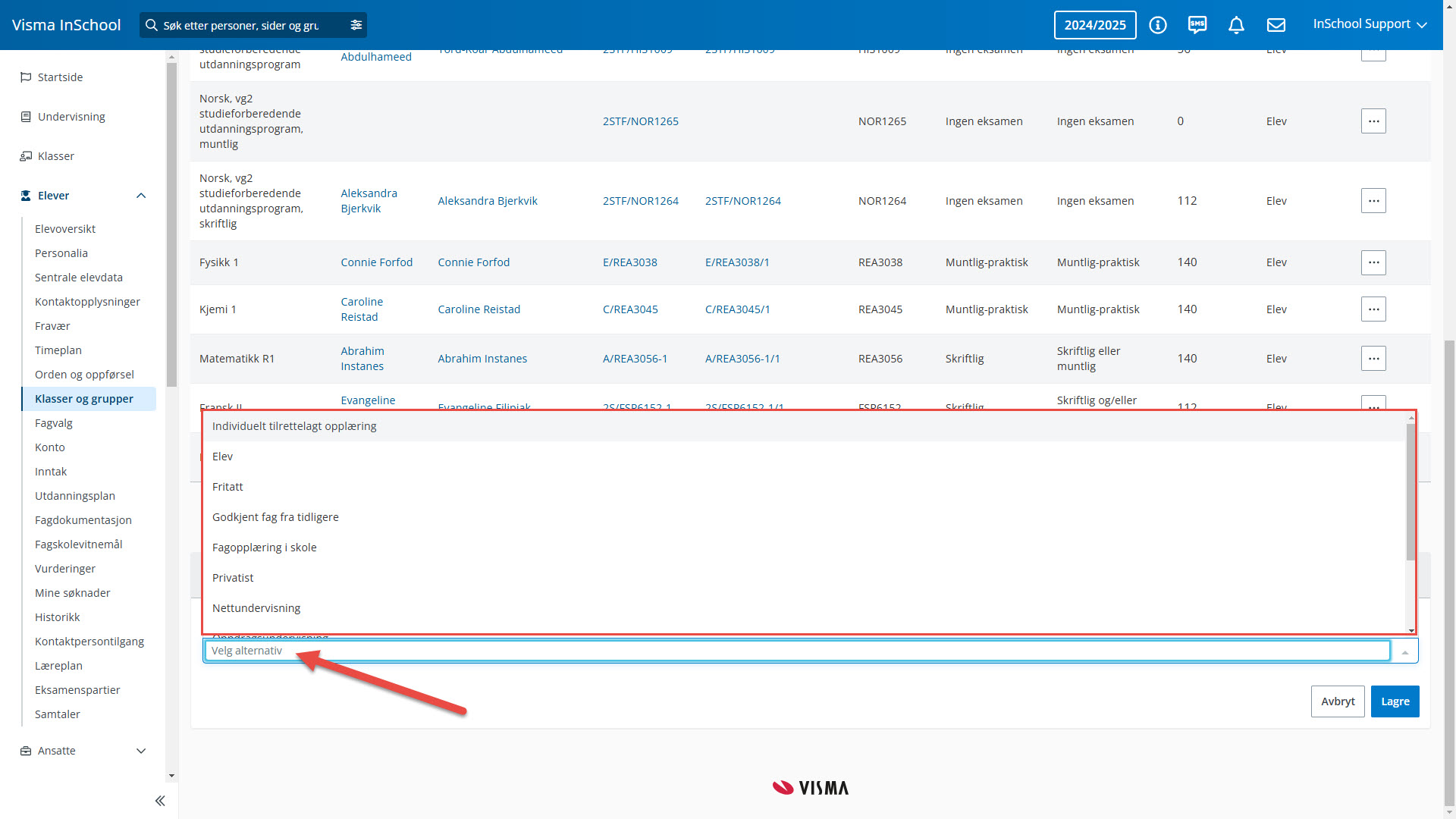Viewport: 1456px width, 819px height.
Task: Open the info circle icon in header
Action: [x=1157, y=25]
